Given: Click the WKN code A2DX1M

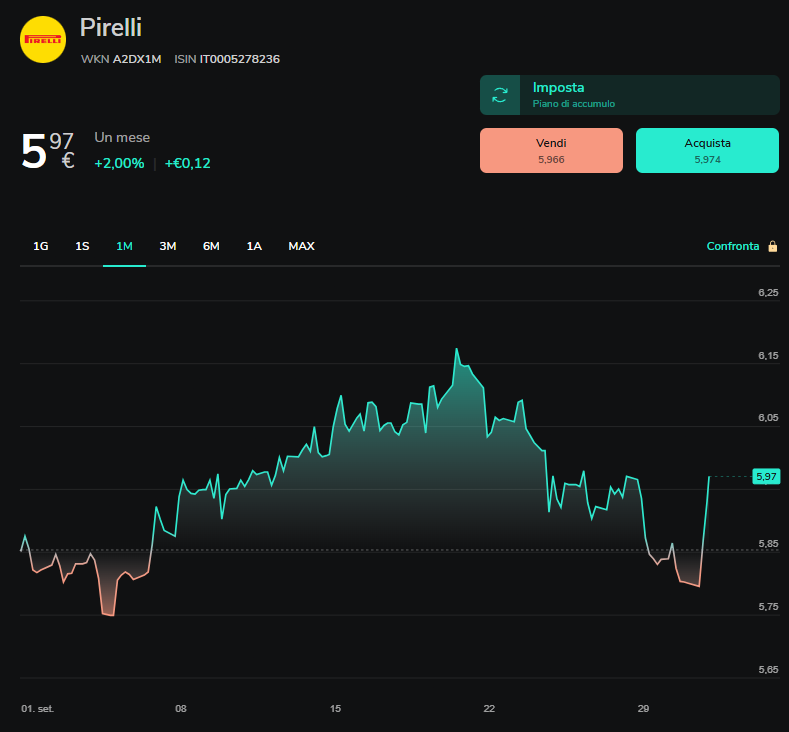Looking at the screenshot, I should click(x=137, y=59).
